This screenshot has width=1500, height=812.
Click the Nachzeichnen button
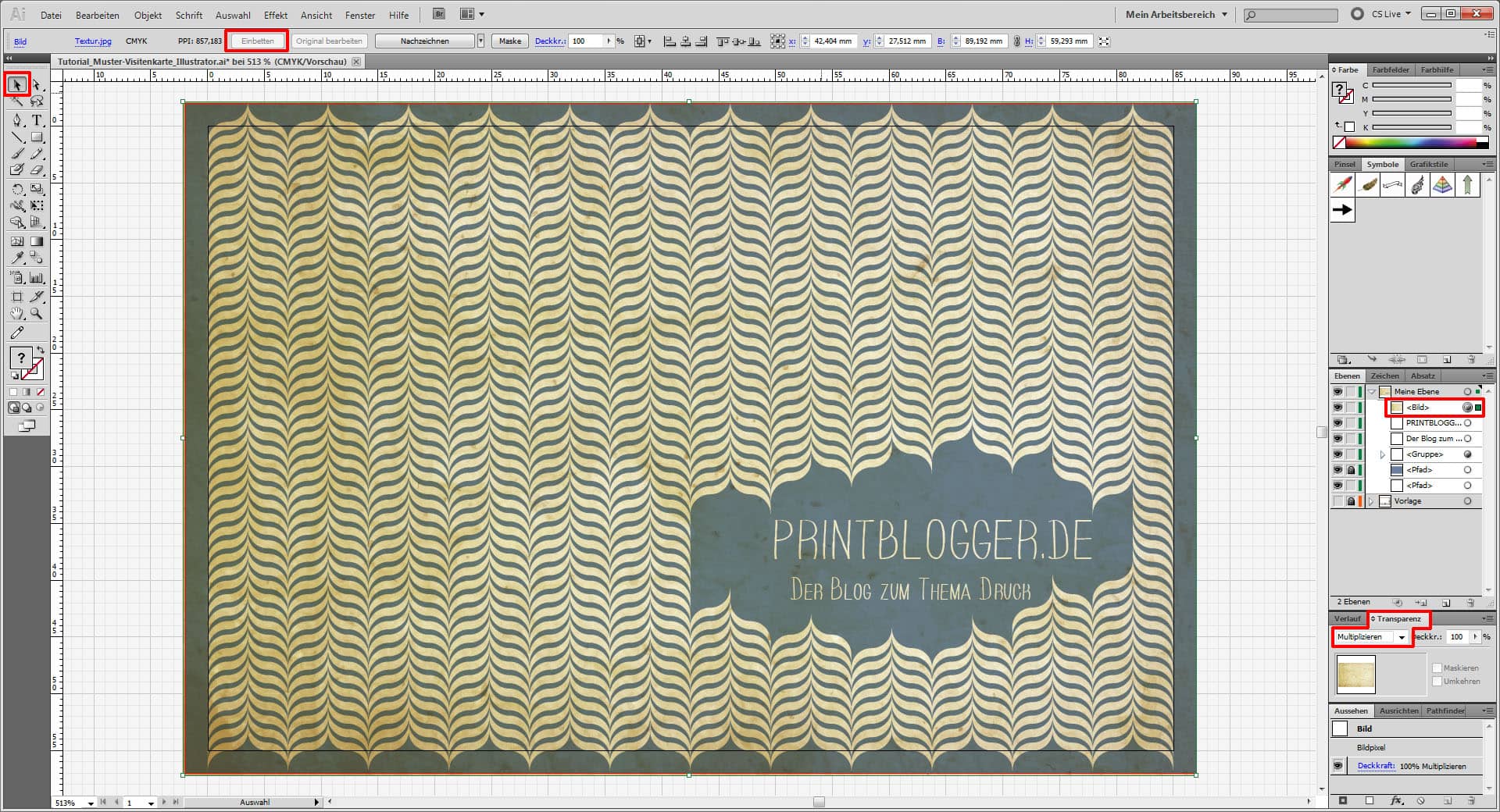pos(423,41)
